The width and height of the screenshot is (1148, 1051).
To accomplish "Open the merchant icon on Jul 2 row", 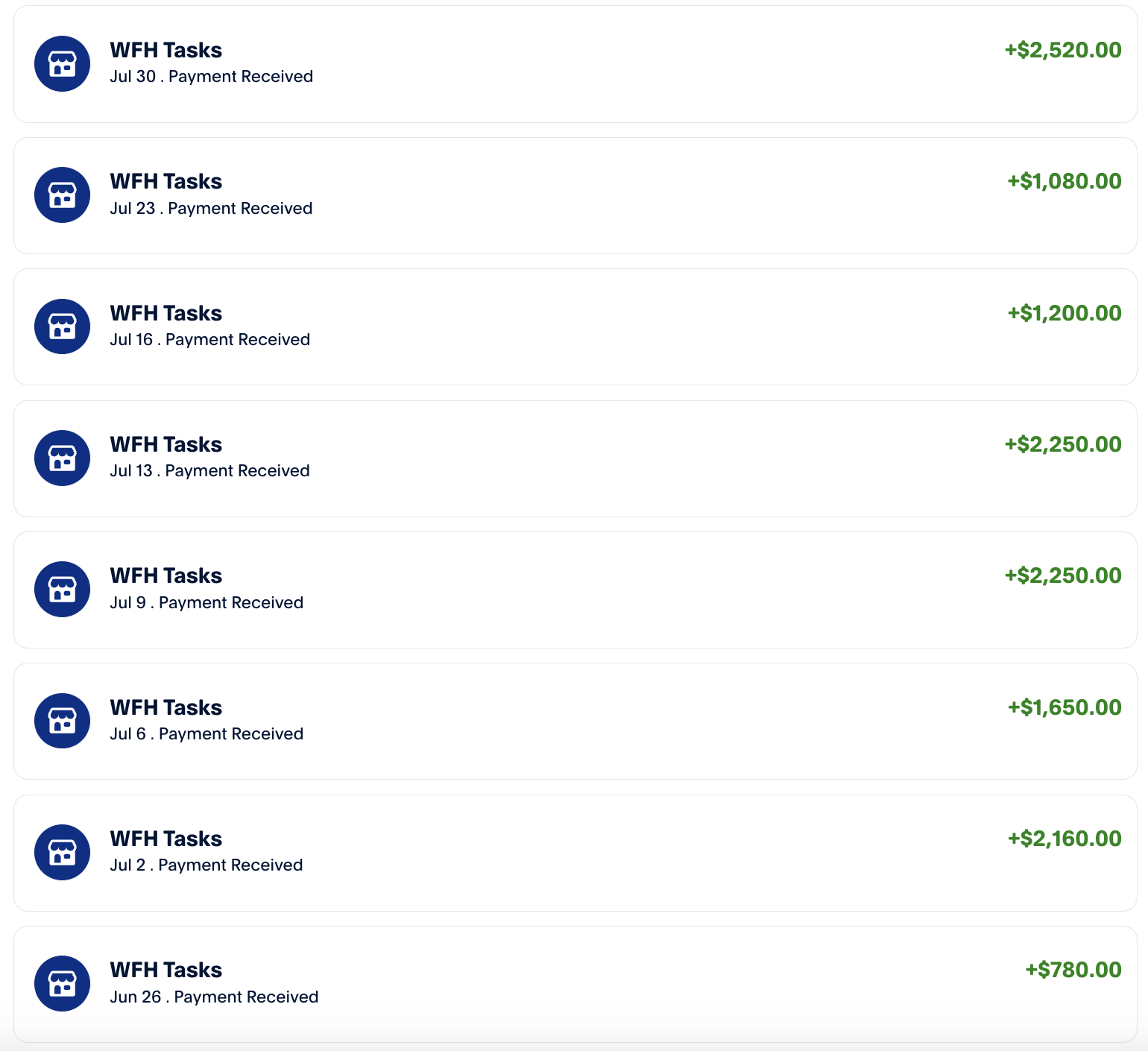I will (x=63, y=853).
